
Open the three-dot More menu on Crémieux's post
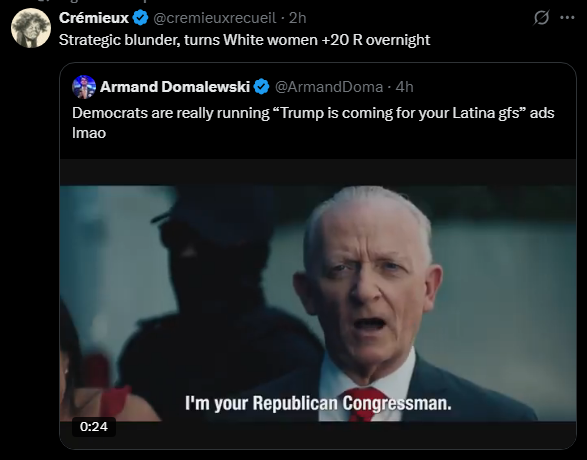click(567, 17)
